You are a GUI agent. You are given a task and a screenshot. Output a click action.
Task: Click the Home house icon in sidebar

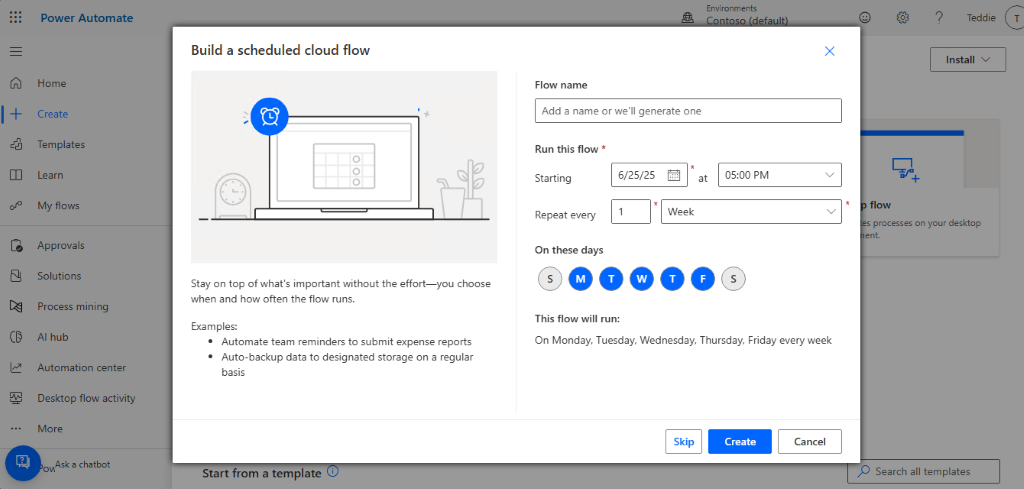pos(16,84)
